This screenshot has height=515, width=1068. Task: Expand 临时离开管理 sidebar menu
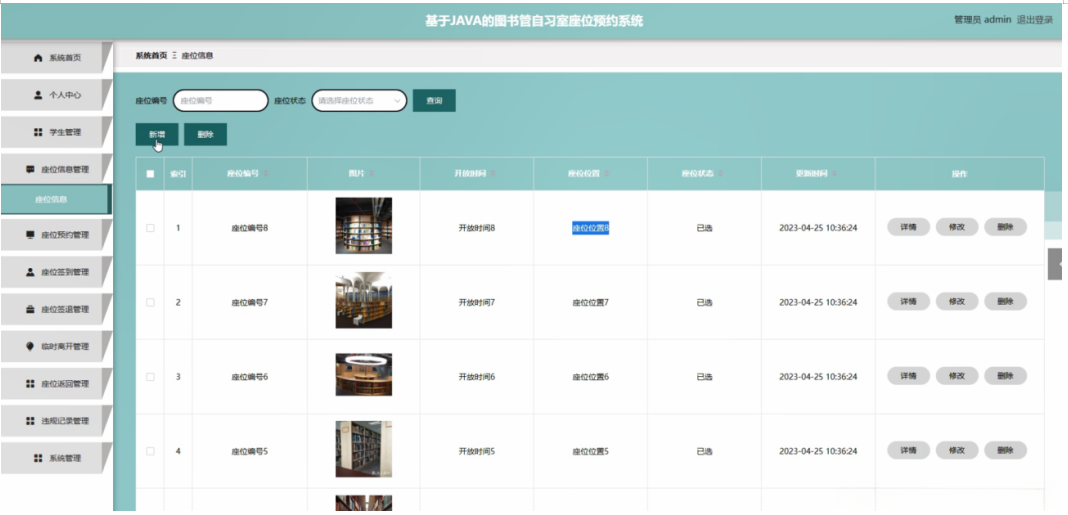point(56,346)
